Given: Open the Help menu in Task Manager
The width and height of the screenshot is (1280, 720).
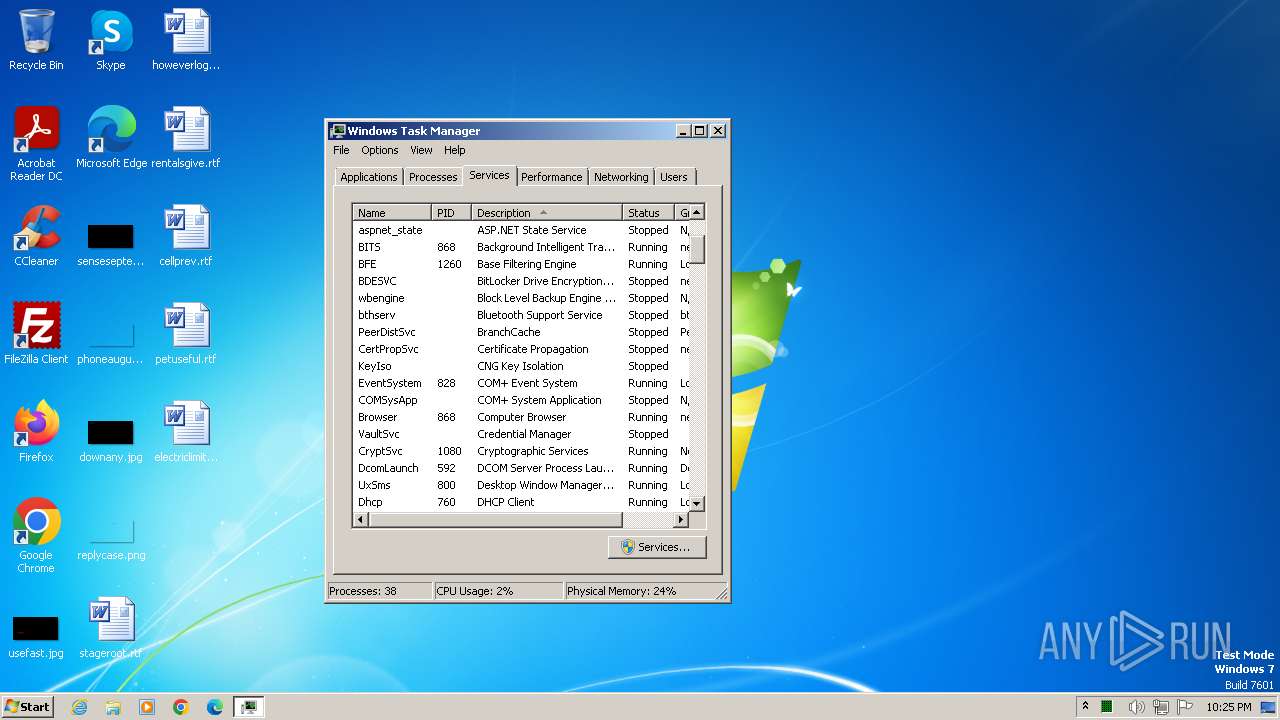Looking at the screenshot, I should (455, 150).
